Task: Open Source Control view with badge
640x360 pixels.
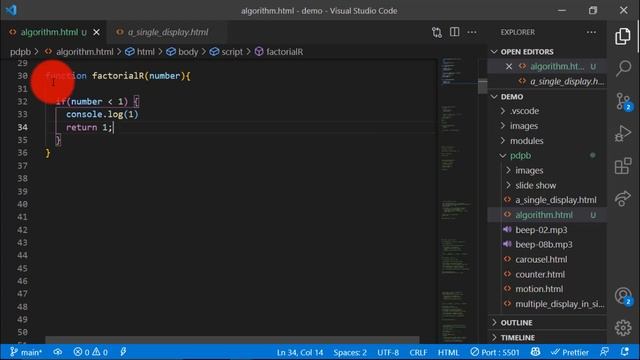Action: pos(623,101)
